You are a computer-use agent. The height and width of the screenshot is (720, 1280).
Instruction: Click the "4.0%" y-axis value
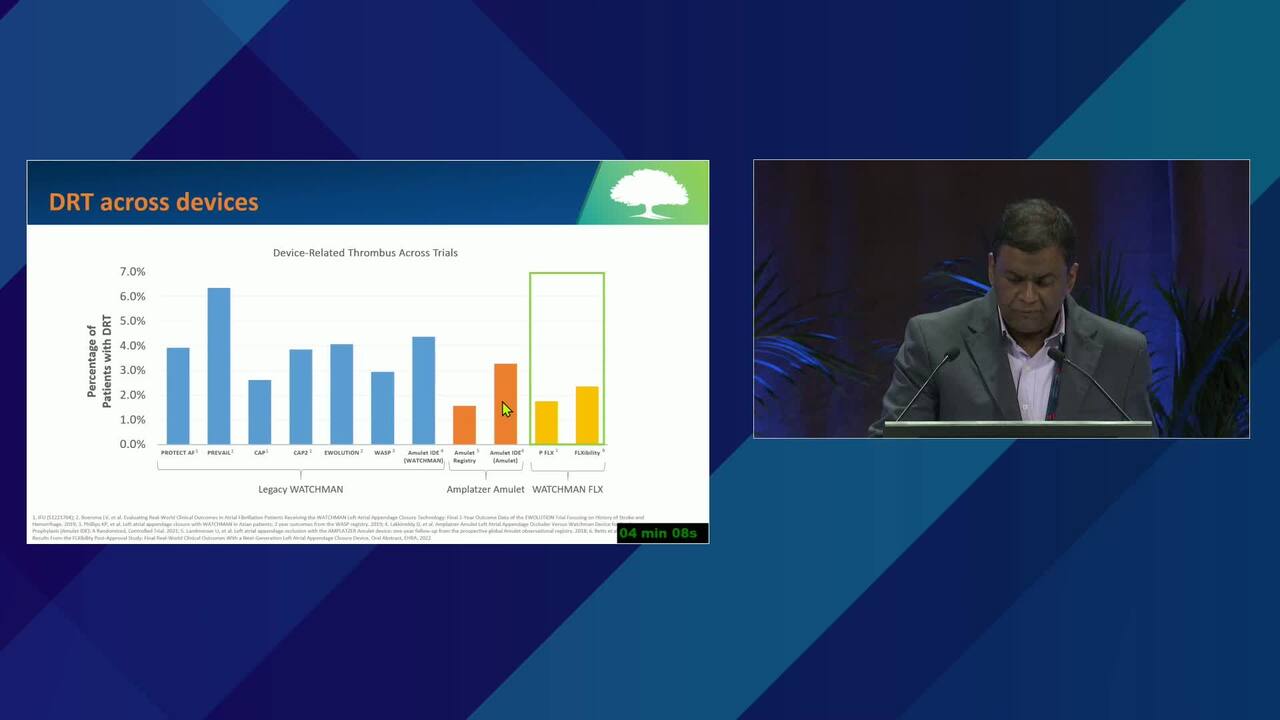tap(133, 346)
